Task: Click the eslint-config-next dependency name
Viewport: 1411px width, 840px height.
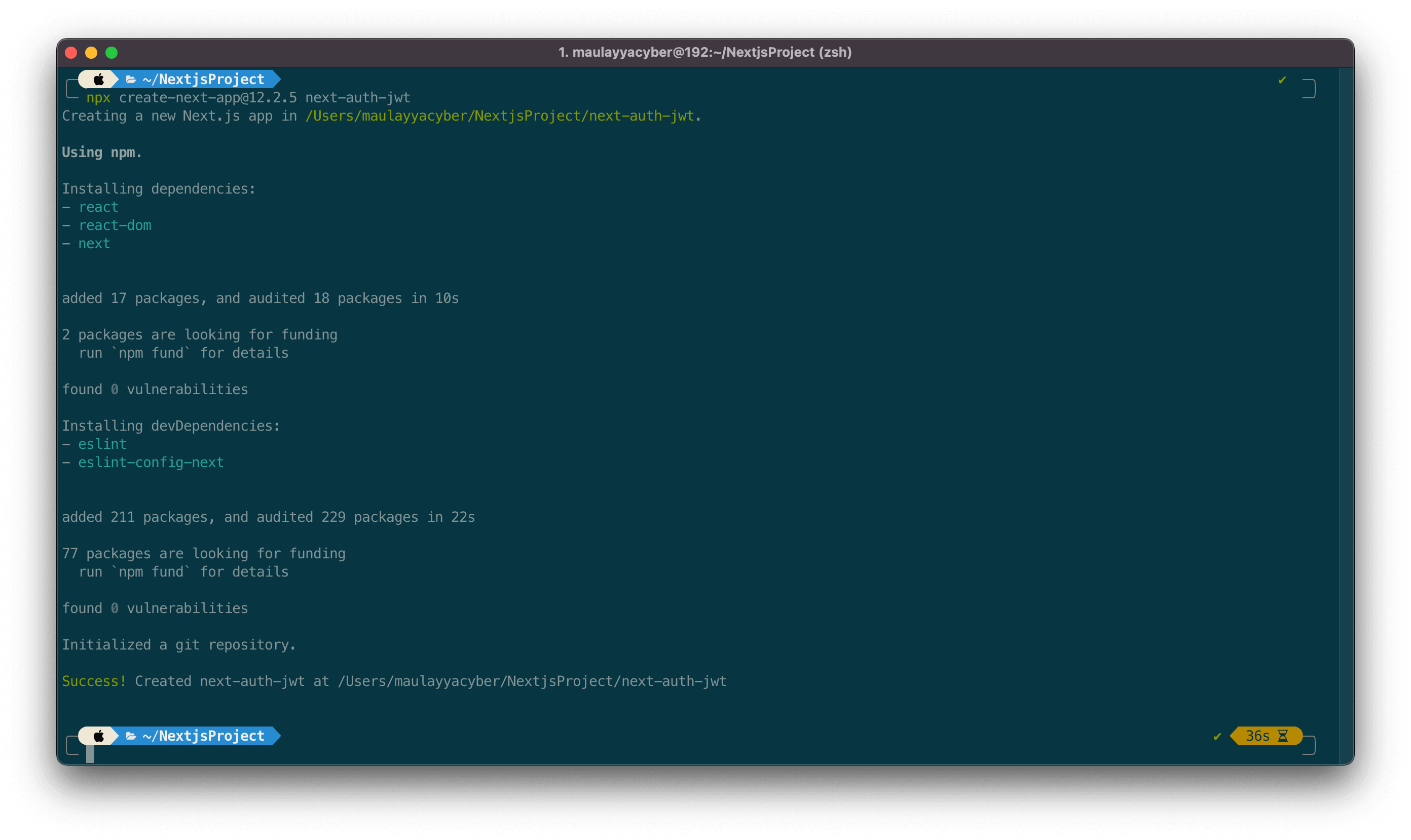Action: point(151,463)
